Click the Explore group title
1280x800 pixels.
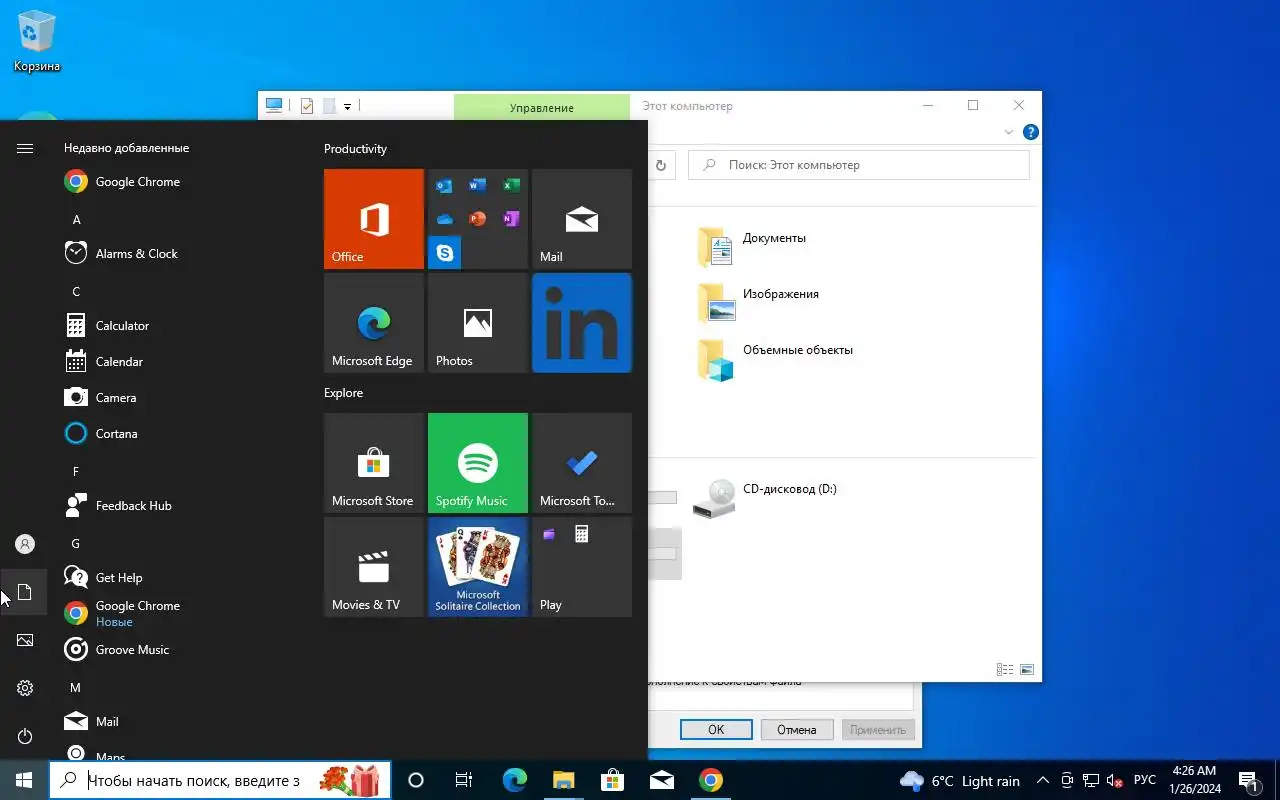pos(343,393)
